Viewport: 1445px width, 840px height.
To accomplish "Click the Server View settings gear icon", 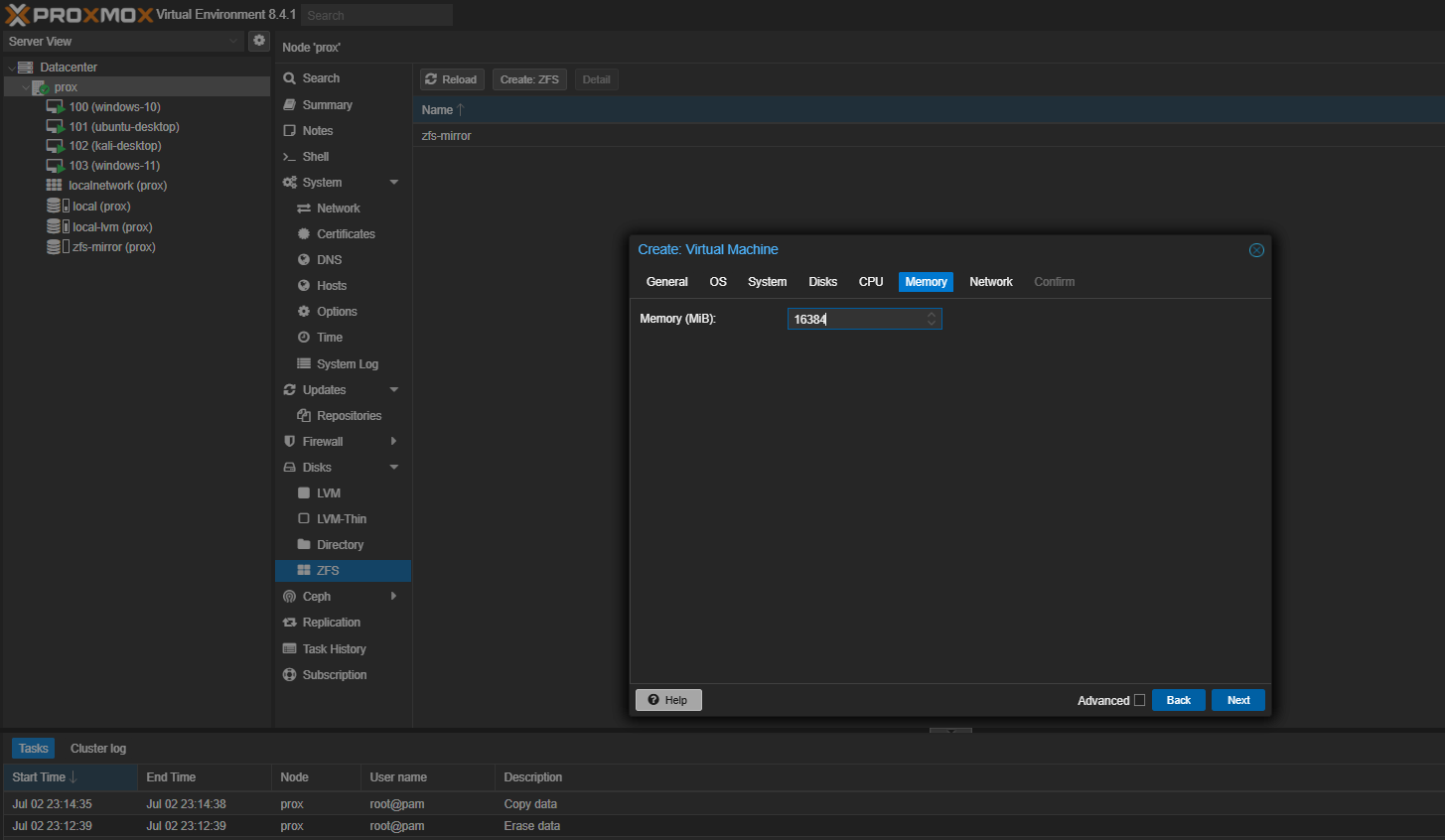I will [259, 41].
